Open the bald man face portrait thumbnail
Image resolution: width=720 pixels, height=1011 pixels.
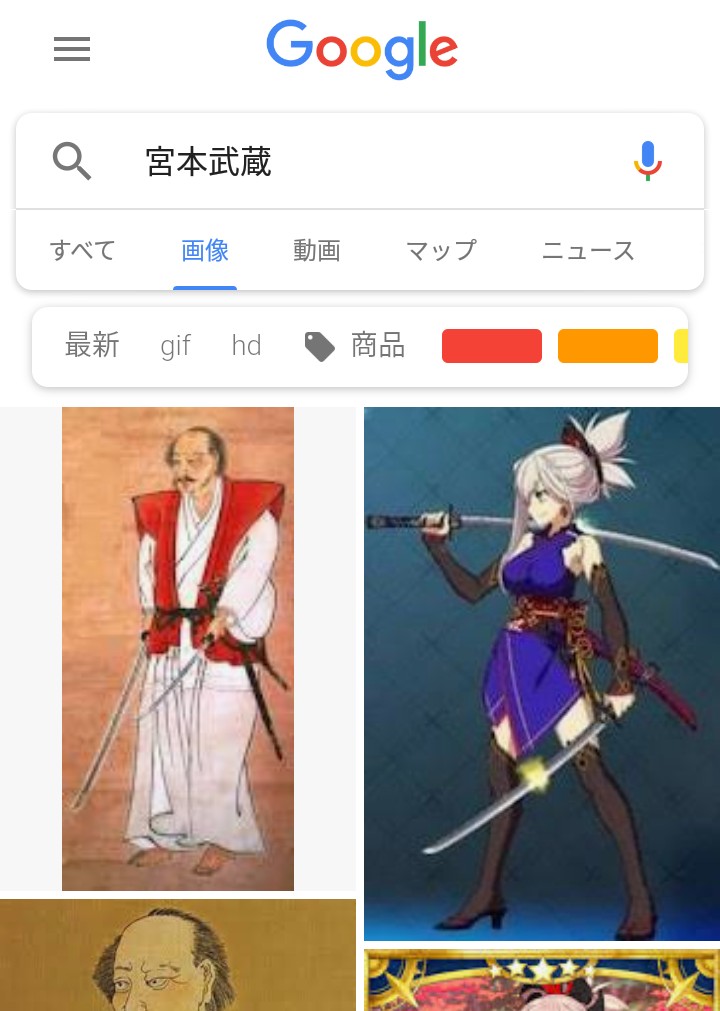pyautogui.click(x=178, y=956)
